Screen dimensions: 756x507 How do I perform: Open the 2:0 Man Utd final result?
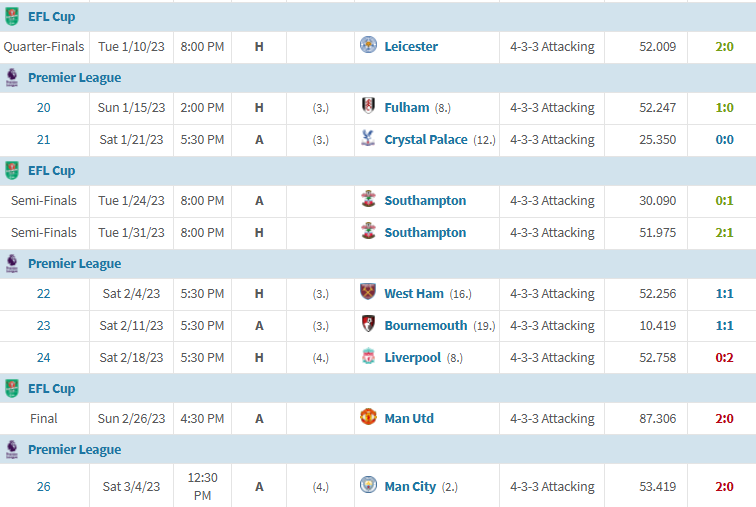pyautogui.click(x=724, y=418)
